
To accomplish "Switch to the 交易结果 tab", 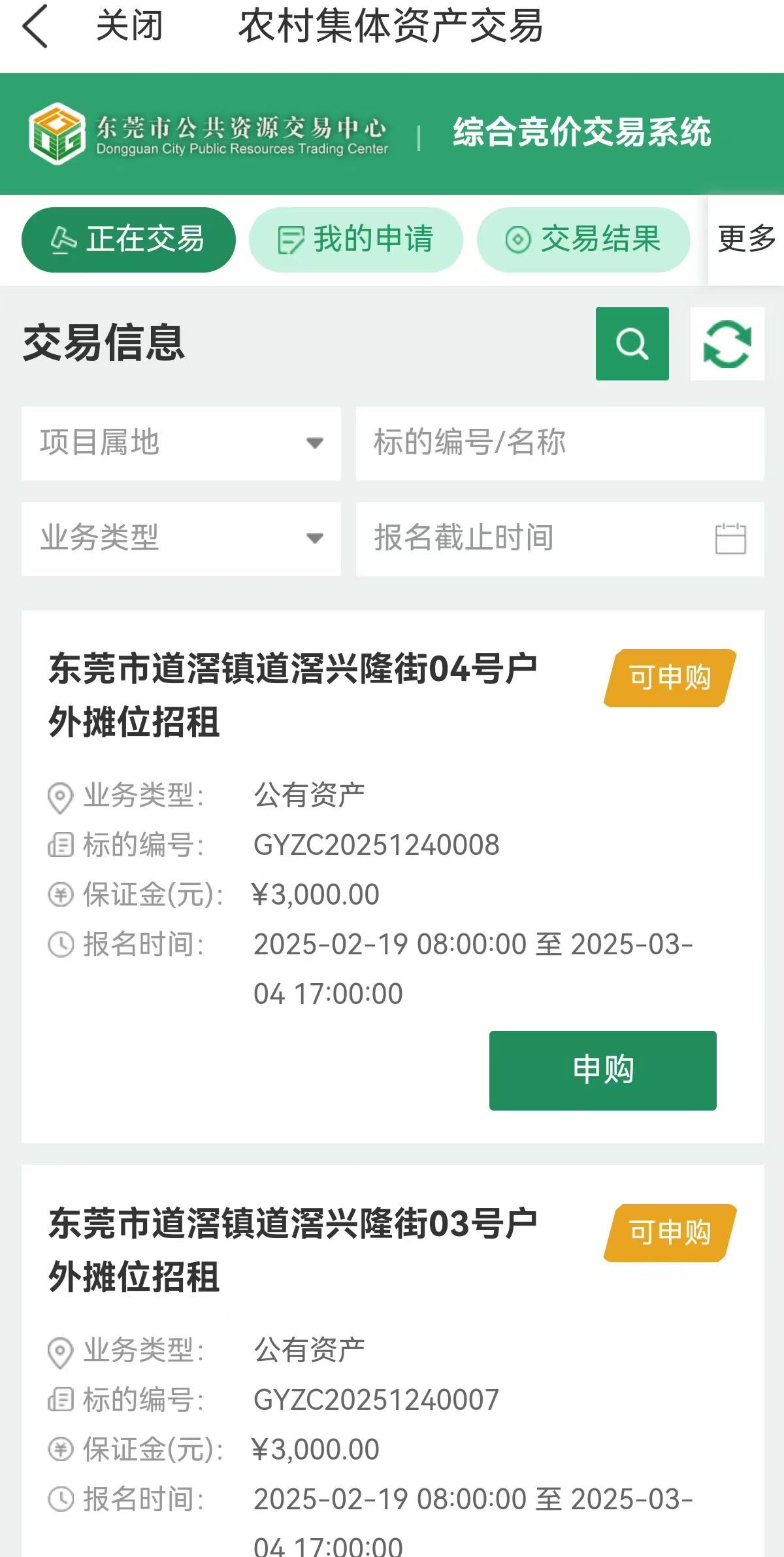I will tap(583, 240).
